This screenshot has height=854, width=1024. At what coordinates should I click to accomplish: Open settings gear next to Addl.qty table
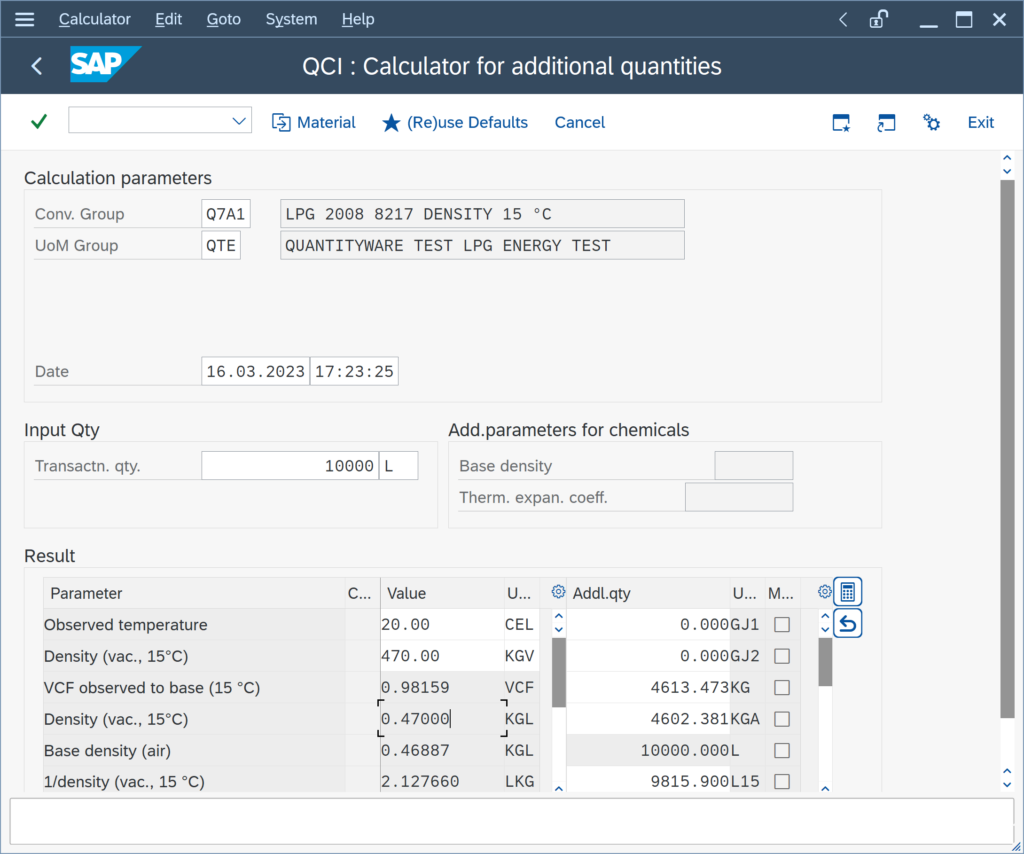[x=825, y=592]
